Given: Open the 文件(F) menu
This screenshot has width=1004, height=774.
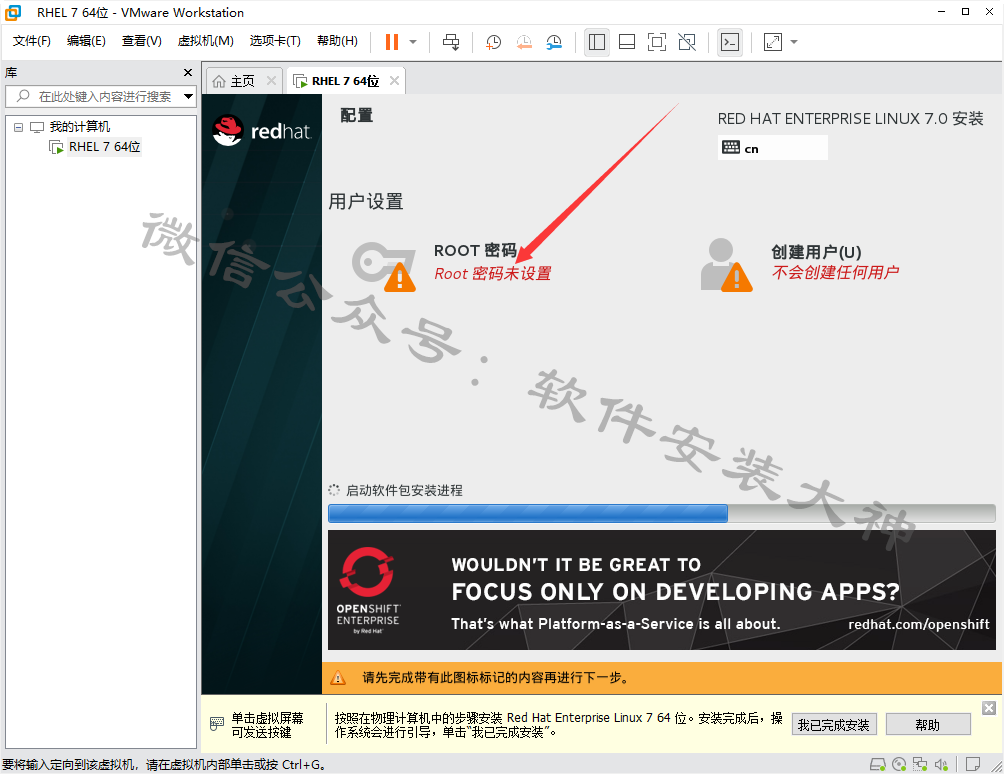Looking at the screenshot, I should 31,41.
